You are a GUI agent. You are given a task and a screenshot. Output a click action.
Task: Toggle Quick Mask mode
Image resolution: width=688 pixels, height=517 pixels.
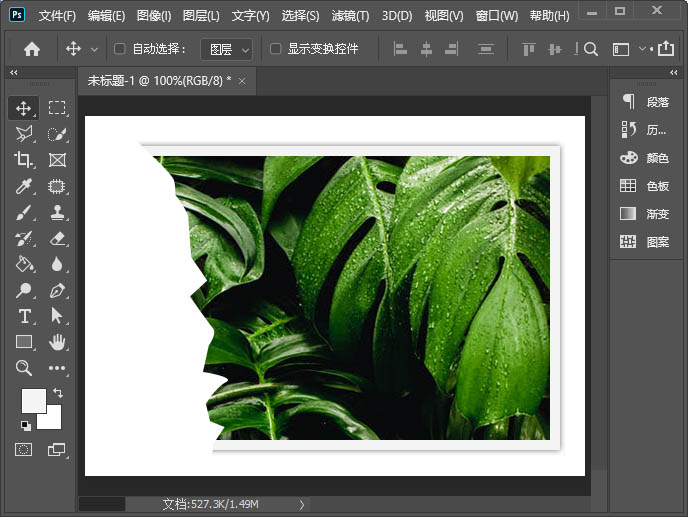pyautogui.click(x=24, y=450)
